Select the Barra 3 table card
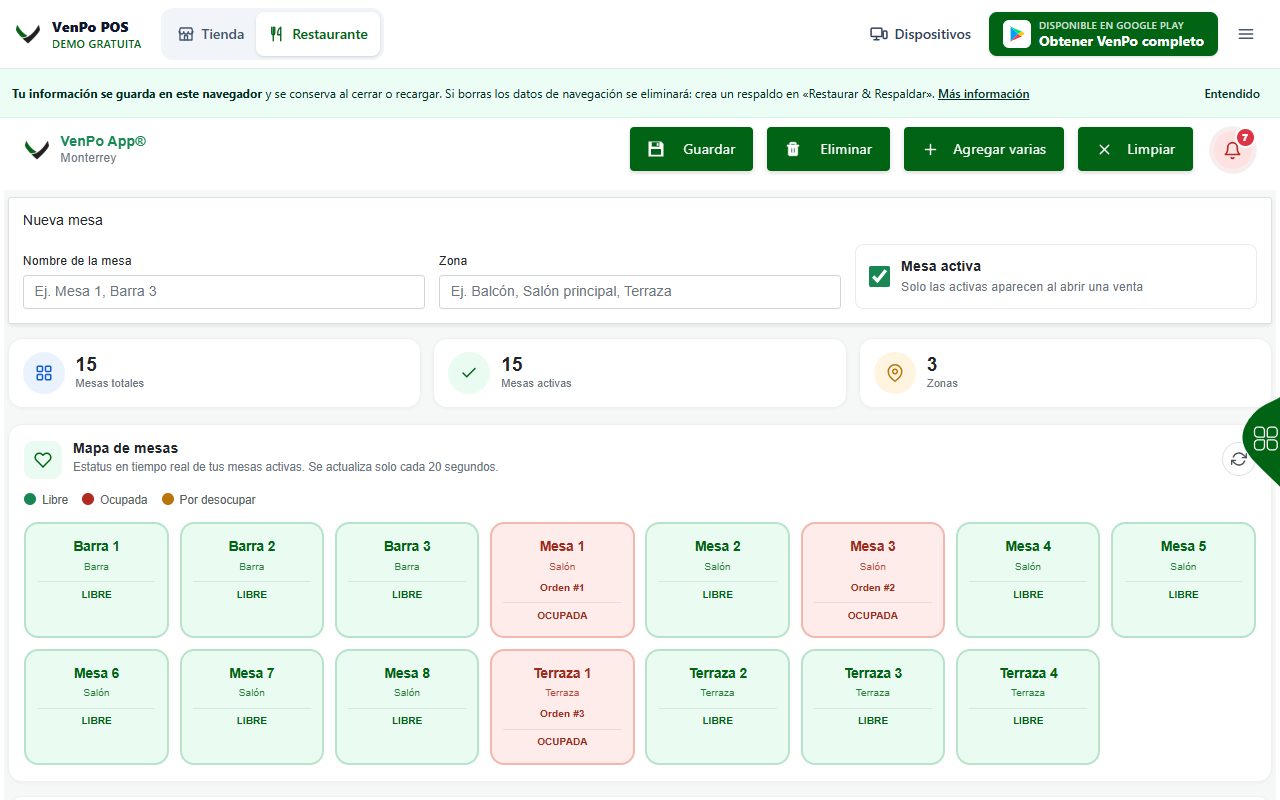Screen dimensions: 1280x800 click(x=407, y=580)
